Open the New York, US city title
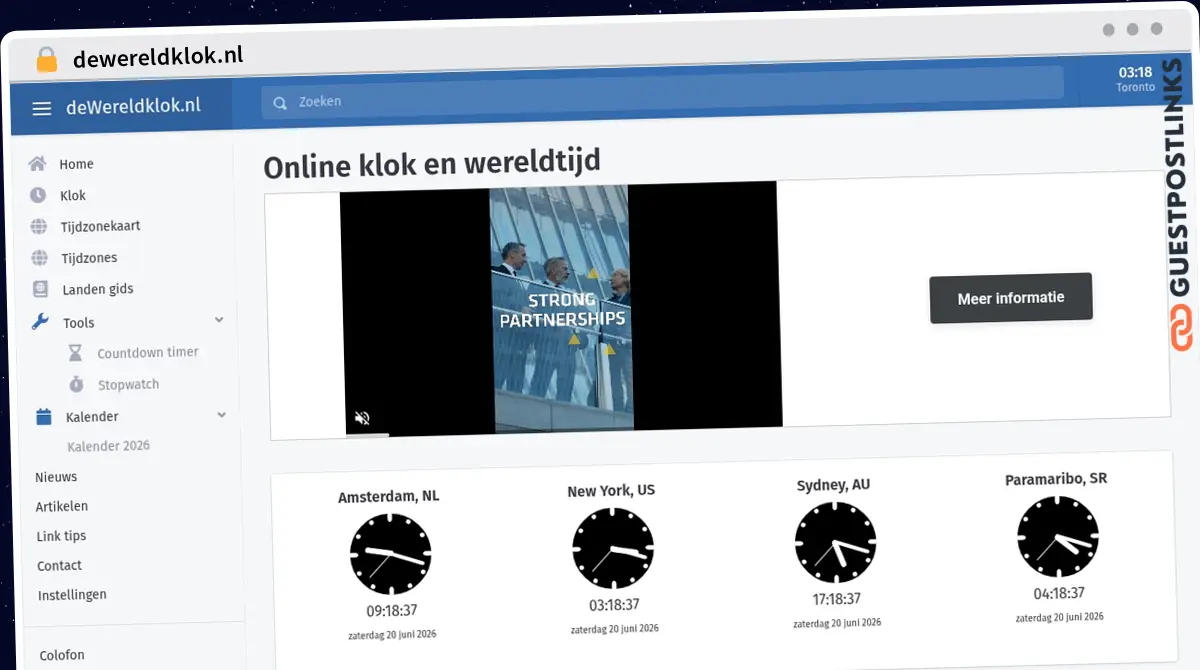 611,490
